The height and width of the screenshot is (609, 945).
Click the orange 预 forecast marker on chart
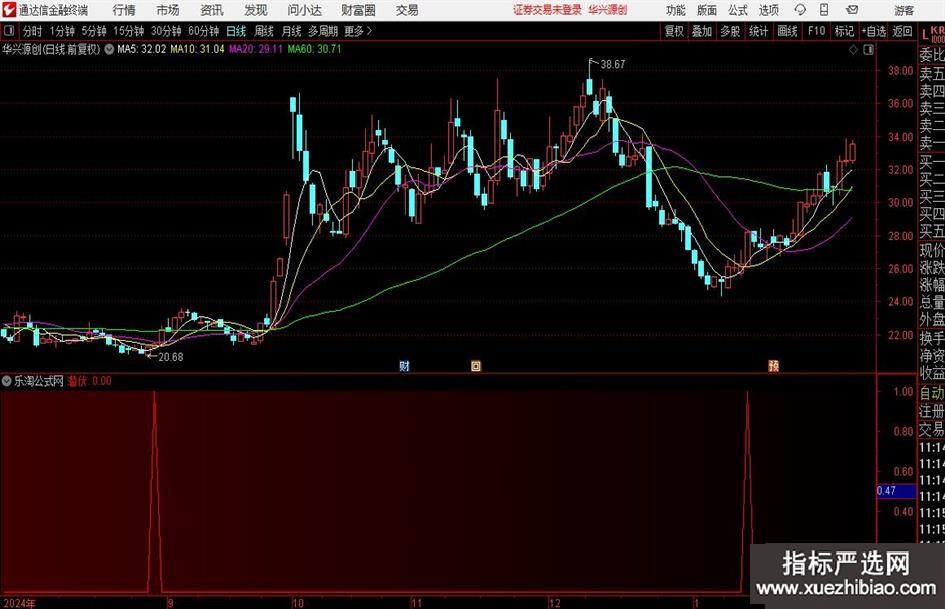773,366
